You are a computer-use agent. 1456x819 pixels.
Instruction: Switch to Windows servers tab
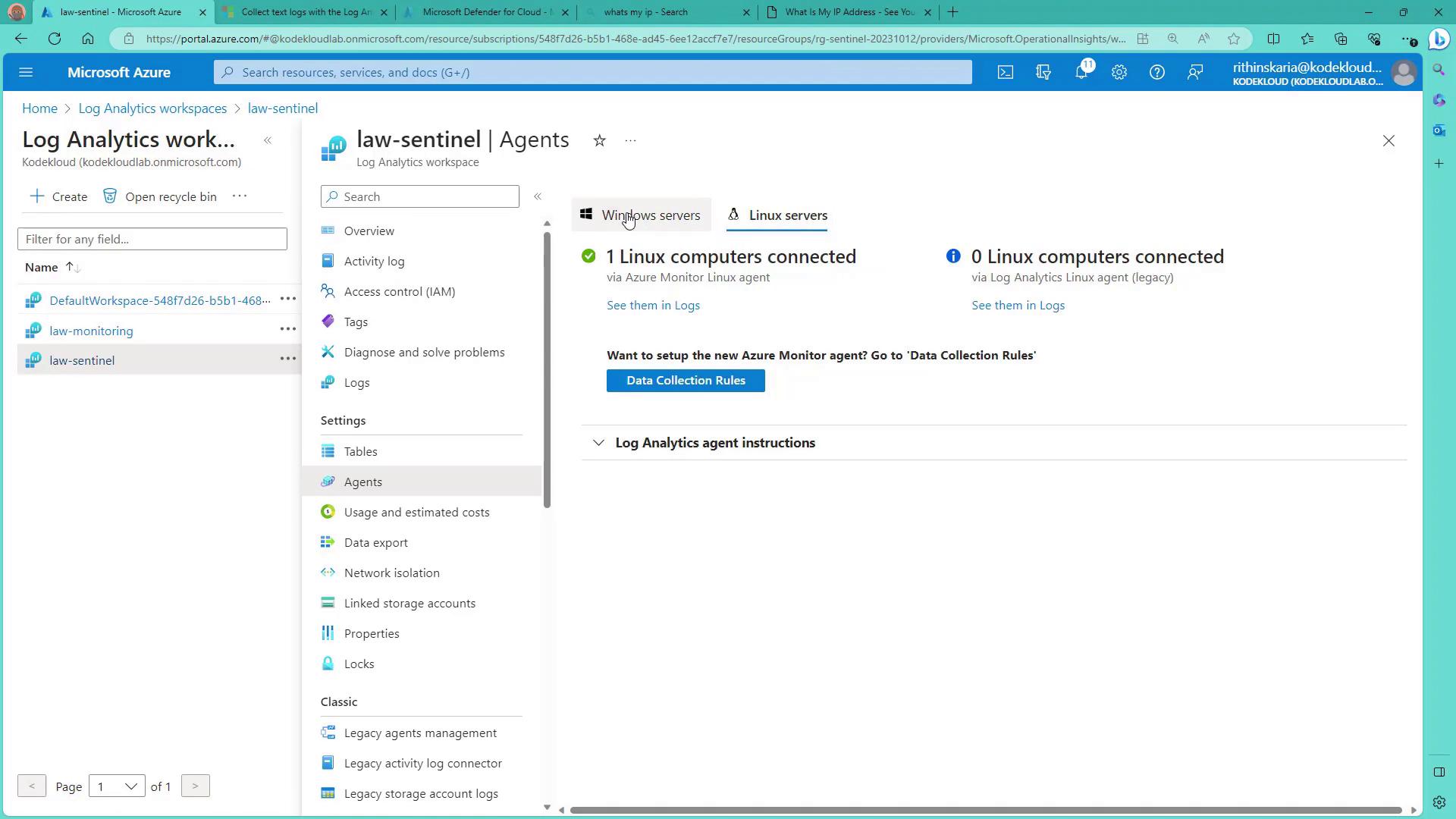(x=641, y=215)
